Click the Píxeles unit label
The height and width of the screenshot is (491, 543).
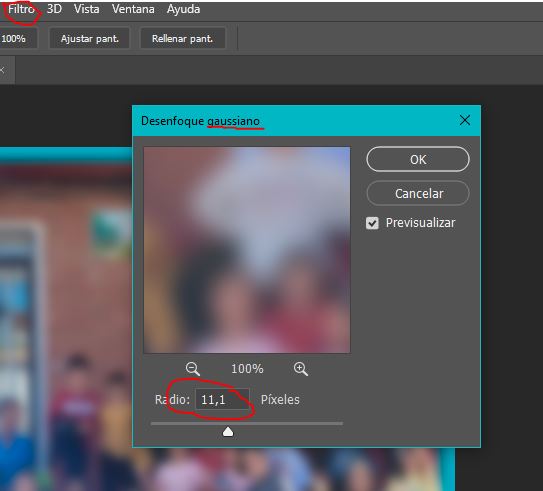(x=280, y=400)
